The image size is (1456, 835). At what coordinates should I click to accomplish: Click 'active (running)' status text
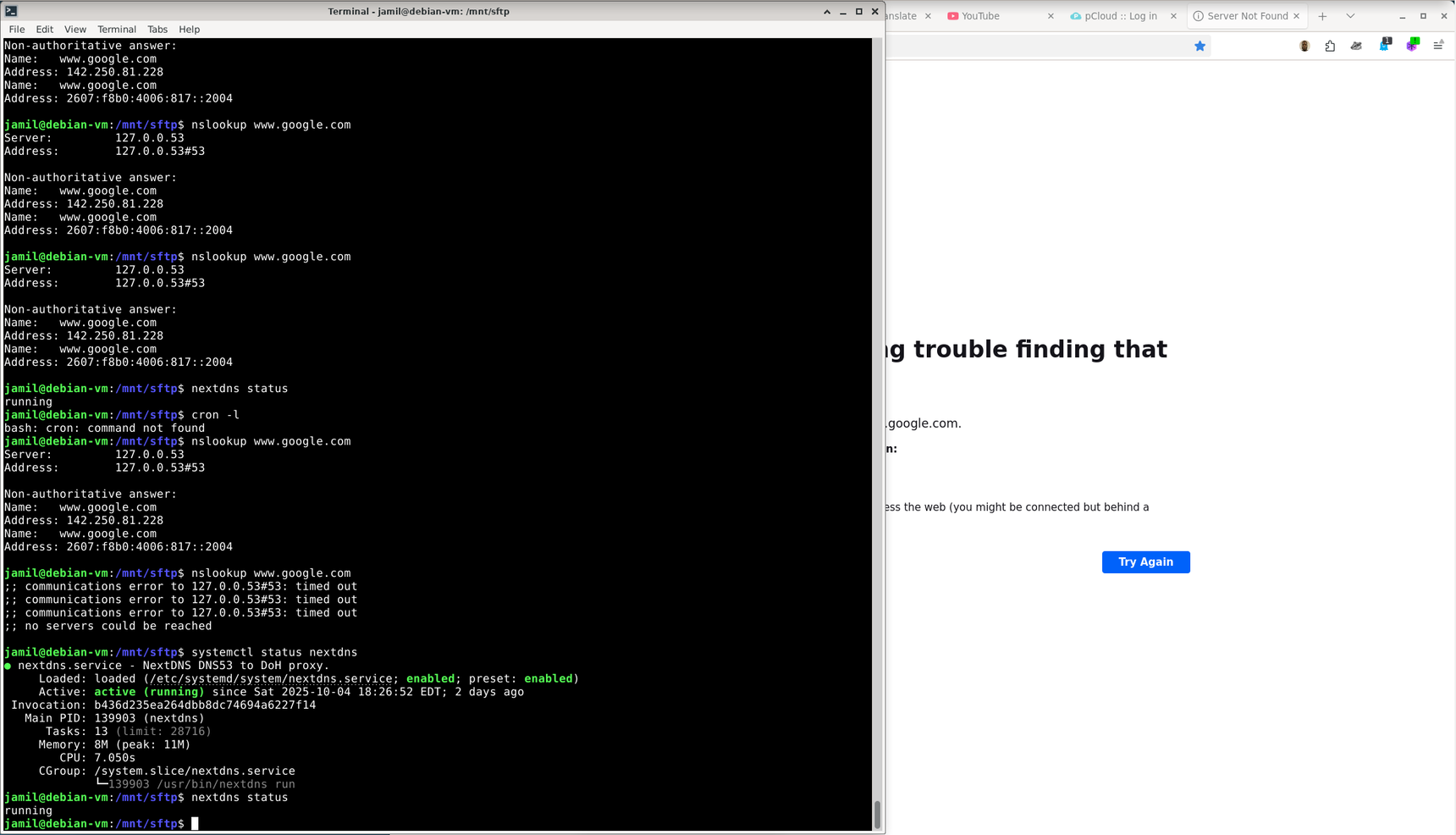[149, 692]
